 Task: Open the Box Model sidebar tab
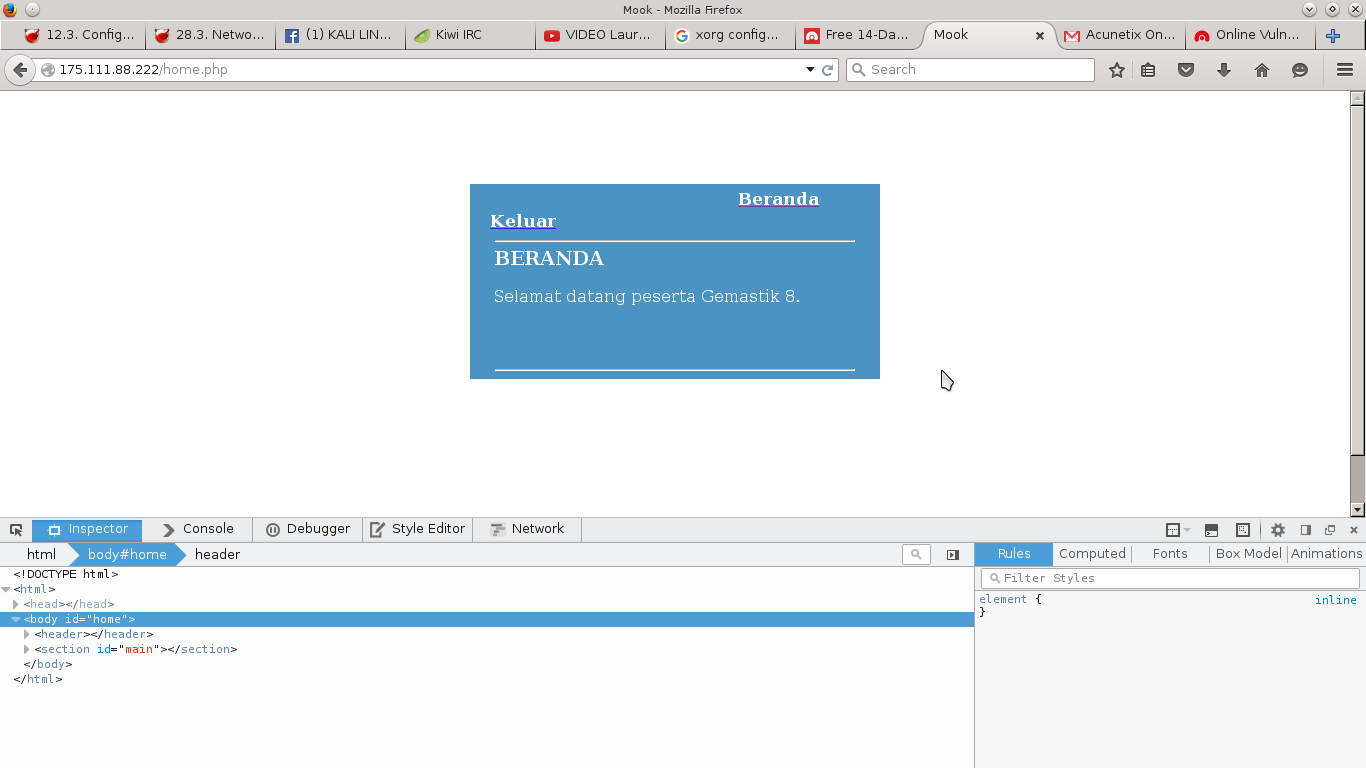[x=1248, y=554]
